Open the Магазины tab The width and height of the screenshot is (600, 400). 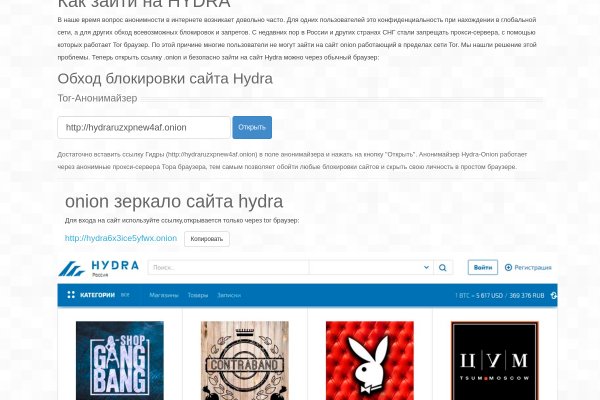pos(164,295)
